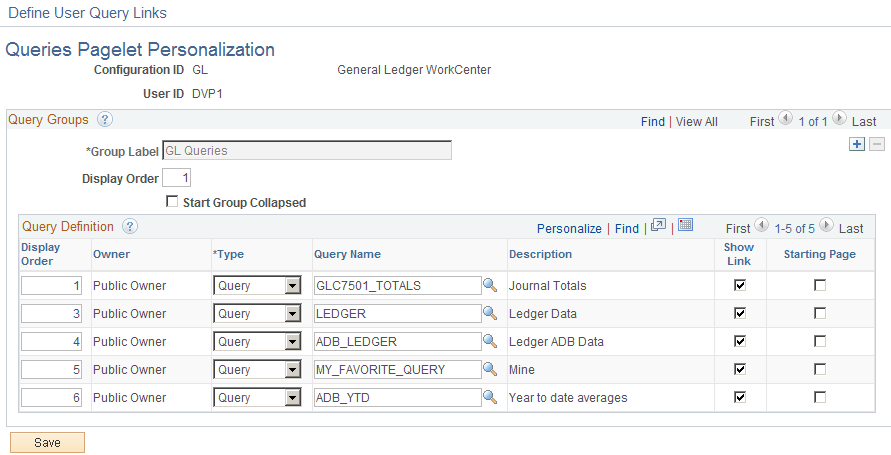This screenshot has height=455, width=891.
Task: Open Query Definition help icon
Action: 130,226
